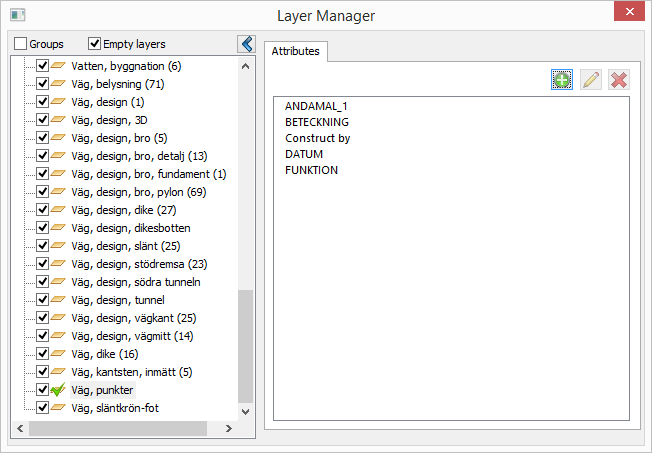
Task: Click layer icon next to Väg, dike
Action: 58,354
